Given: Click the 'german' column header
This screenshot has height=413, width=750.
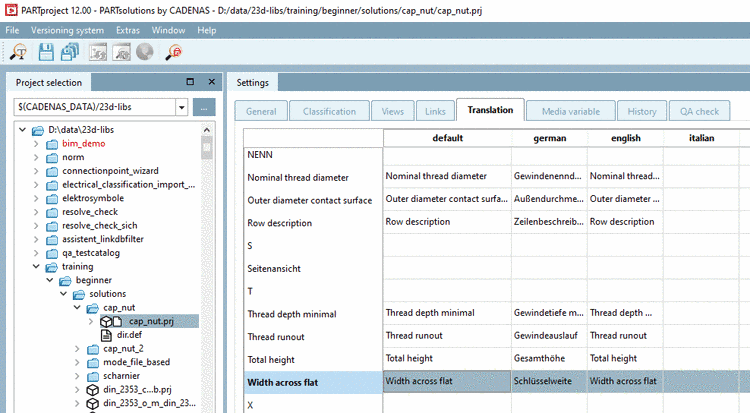Looking at the screenshot, I should coord(550,138).
